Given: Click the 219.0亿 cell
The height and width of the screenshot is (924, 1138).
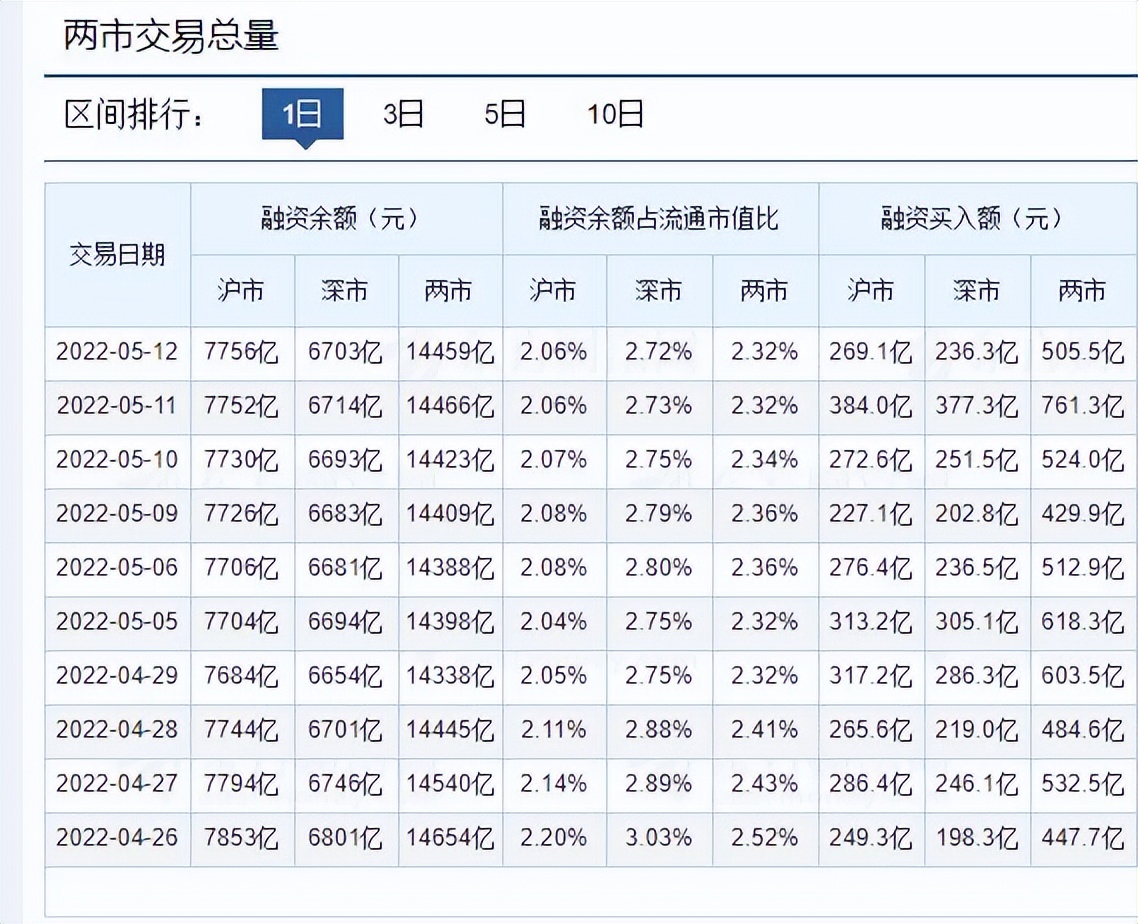Looking at the screenshot, I should click(977, 730).
